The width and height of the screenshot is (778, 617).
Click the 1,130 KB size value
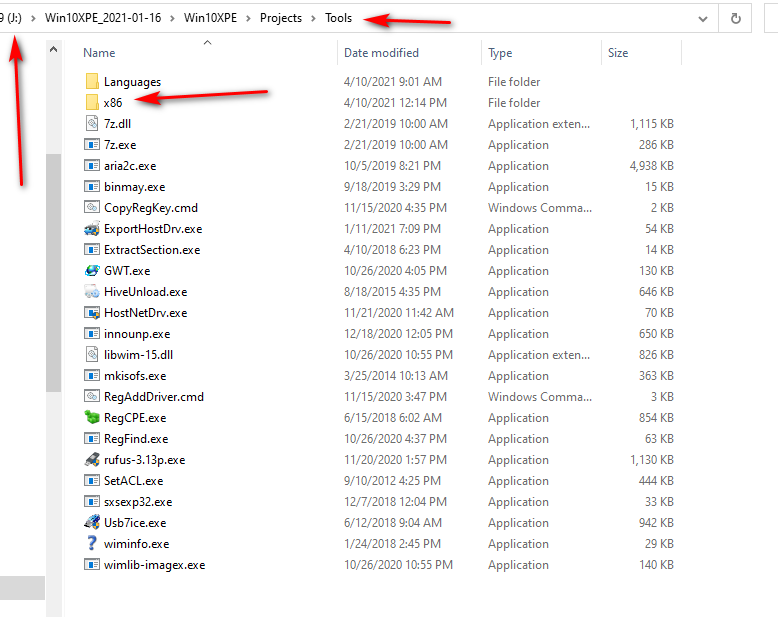(x=652, y=460)
